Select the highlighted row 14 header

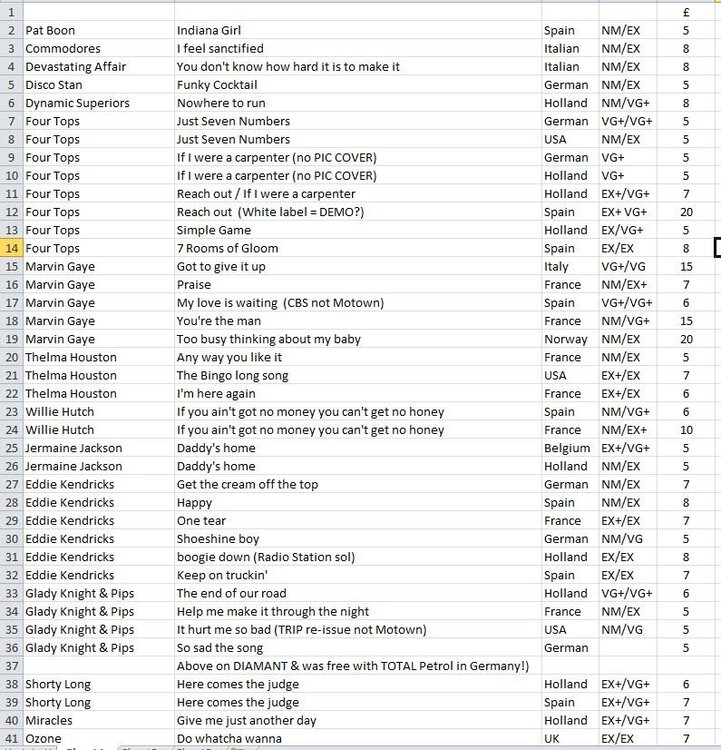11,248
